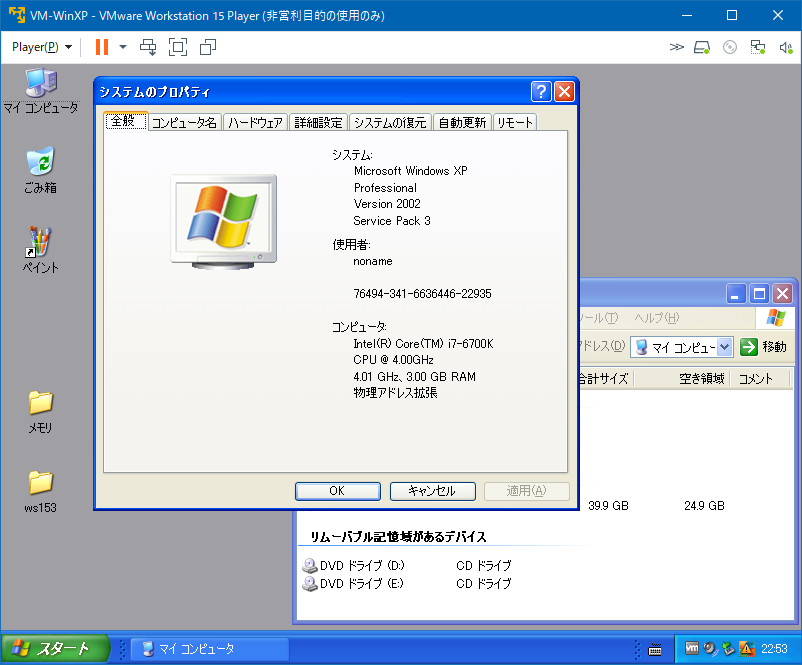Click the help question mark button
The width and height of the screenshot is (802, 665).
(x=541, y=92)
